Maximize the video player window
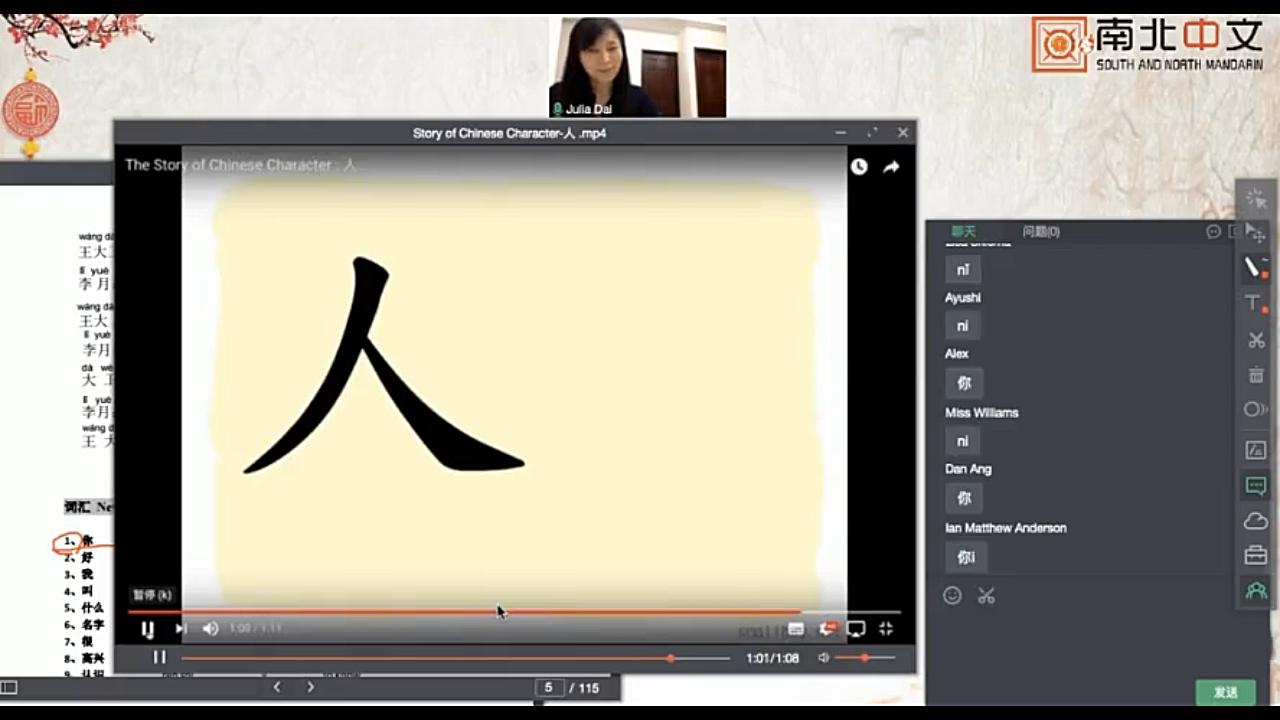Screen dimensions: 1280x720 [x=872, y=133]
